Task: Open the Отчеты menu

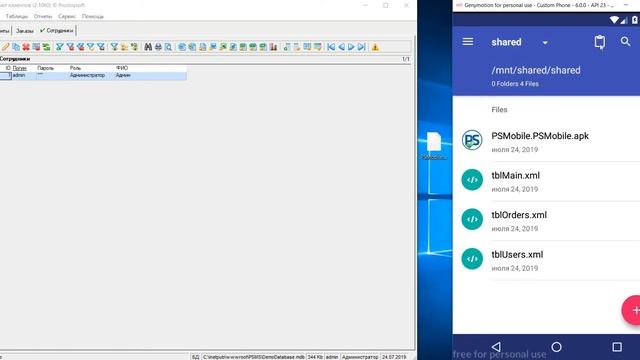Action: 43,16
